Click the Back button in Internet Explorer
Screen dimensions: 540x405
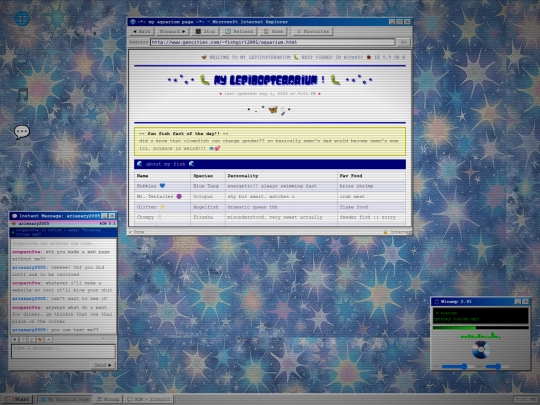(142, 31)
